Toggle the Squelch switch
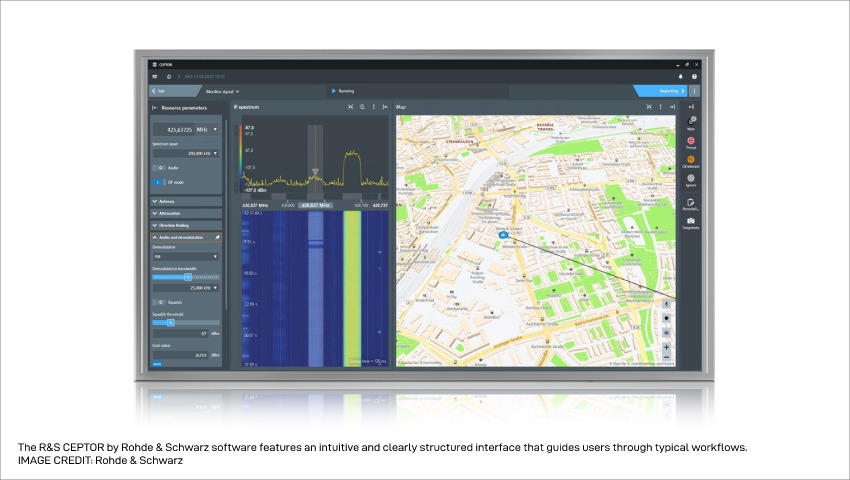The height and width of the screenshot is (480, 850). (159, 302)
